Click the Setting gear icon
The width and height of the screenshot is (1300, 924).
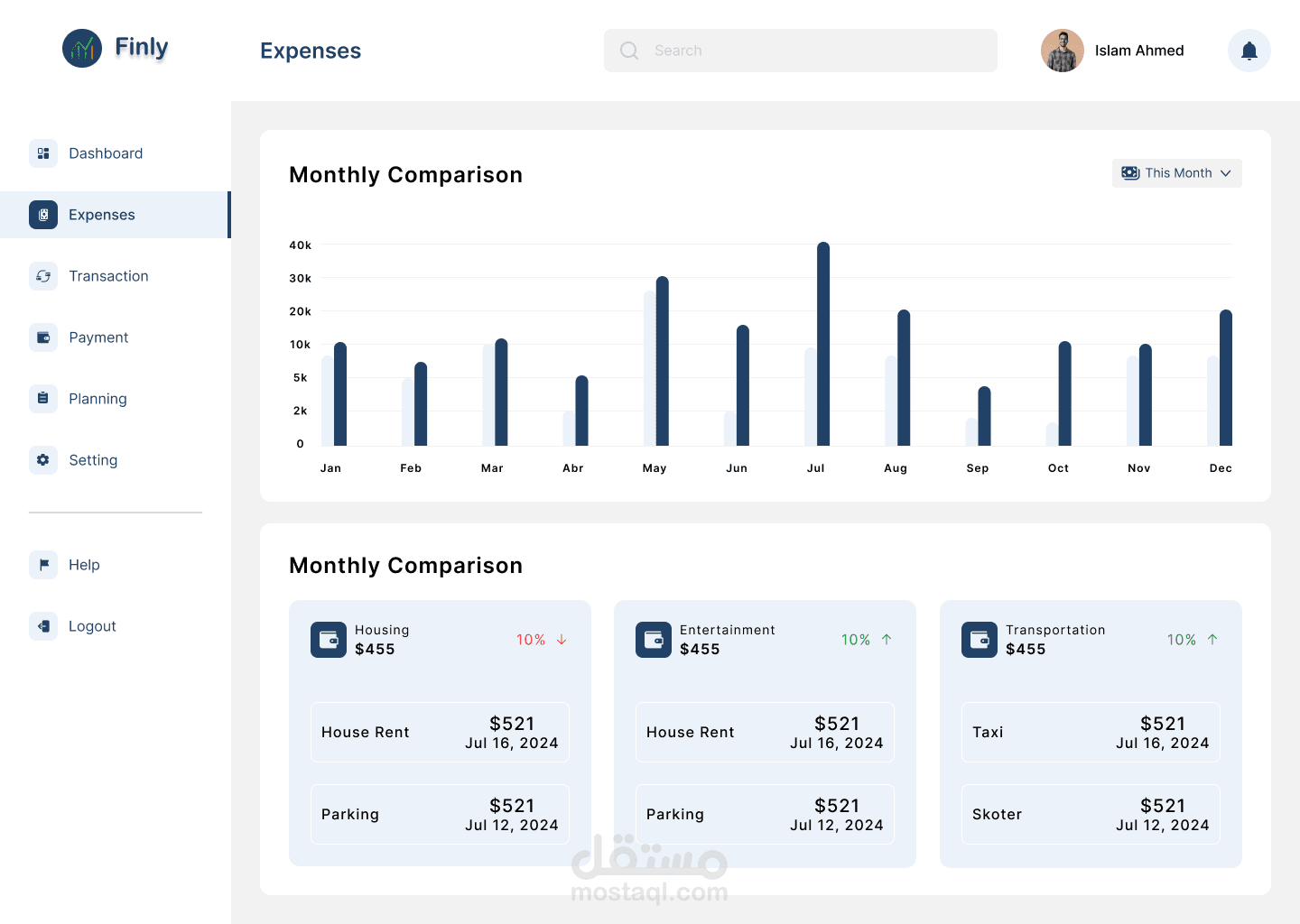pyautogui.click(x=43, y=460)
